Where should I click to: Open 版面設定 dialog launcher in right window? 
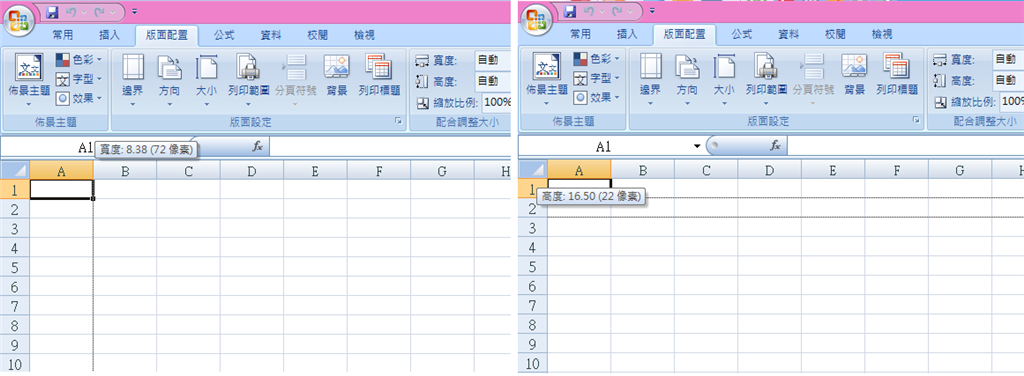[x=916, y=121]
